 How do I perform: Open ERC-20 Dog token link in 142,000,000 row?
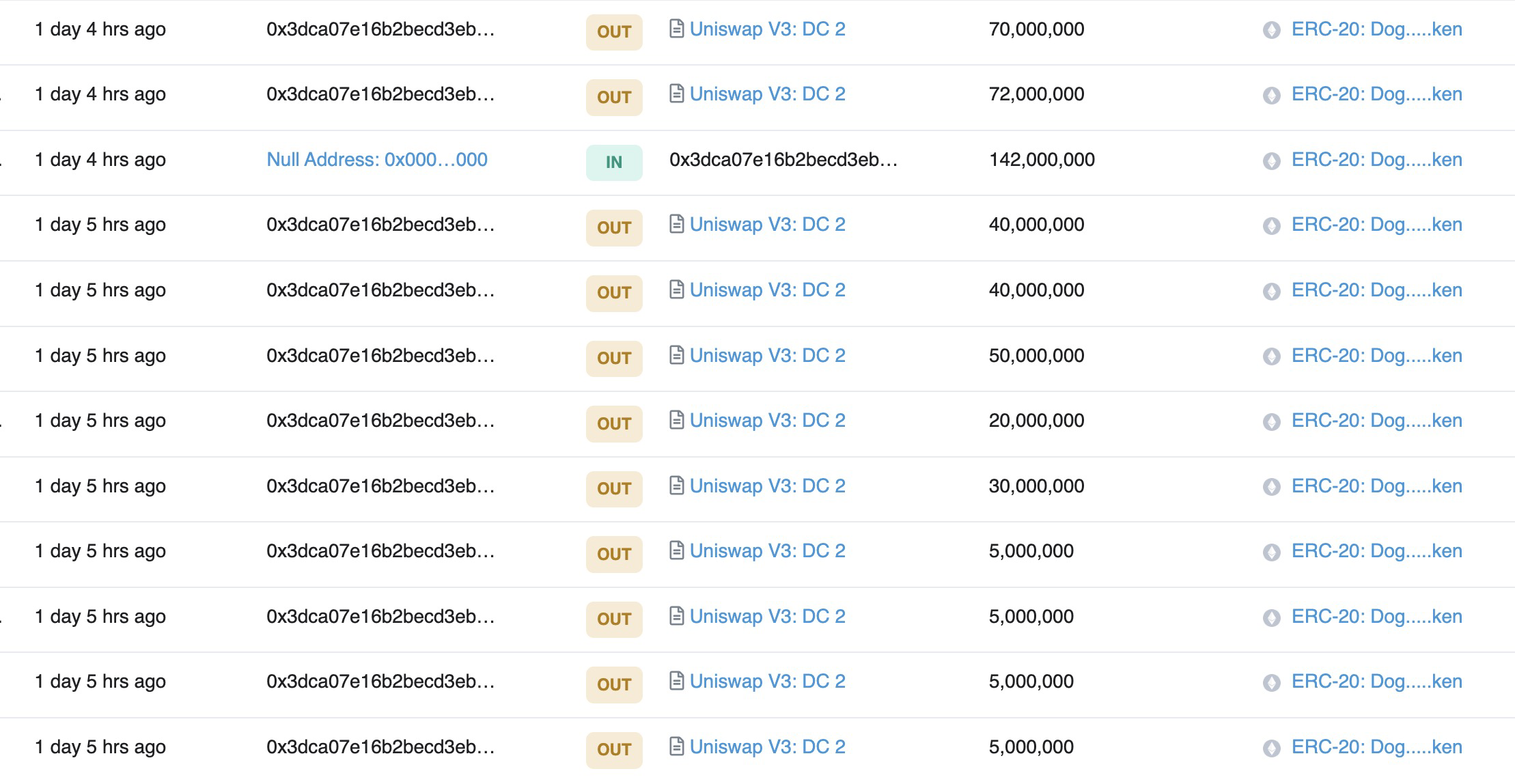(1376, 160)
